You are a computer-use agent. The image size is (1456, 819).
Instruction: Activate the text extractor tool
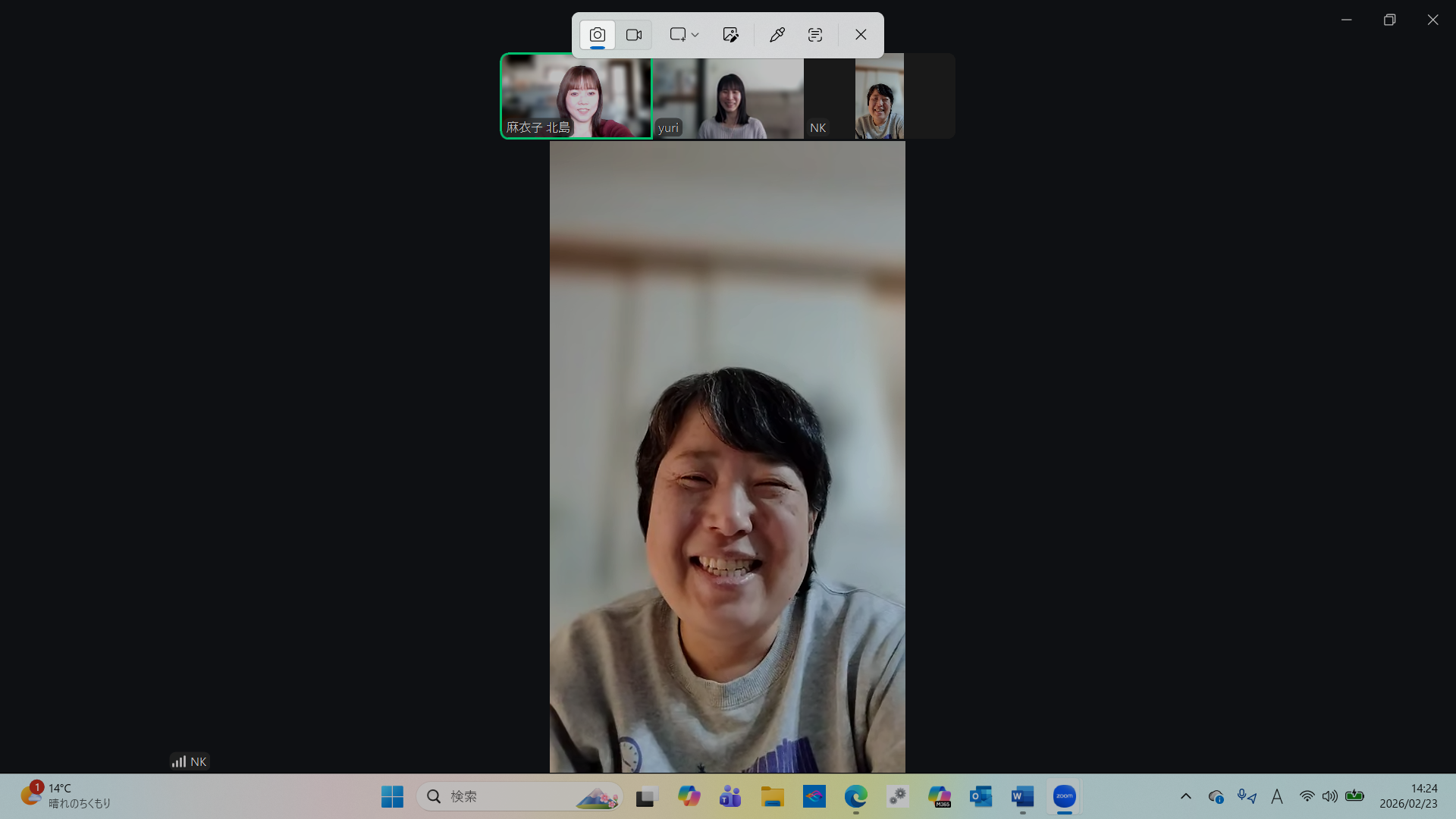click(x=815, y=35)
